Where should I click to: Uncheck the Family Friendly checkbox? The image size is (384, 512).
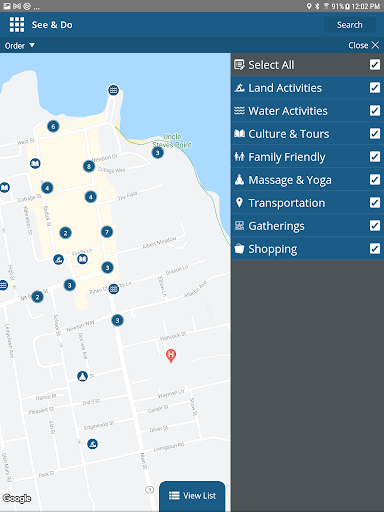(x=375, y=157)
